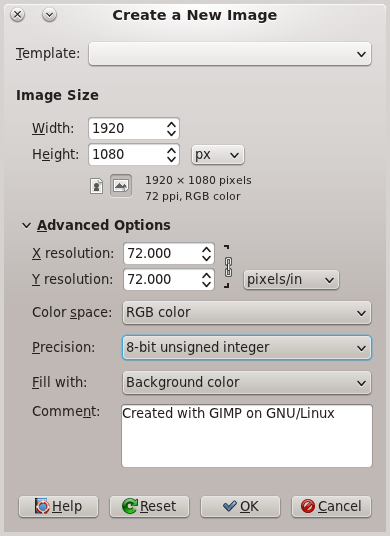Select landscape orientation icon
The width and height of the screenshot is (390, 536).
point(121,186)
